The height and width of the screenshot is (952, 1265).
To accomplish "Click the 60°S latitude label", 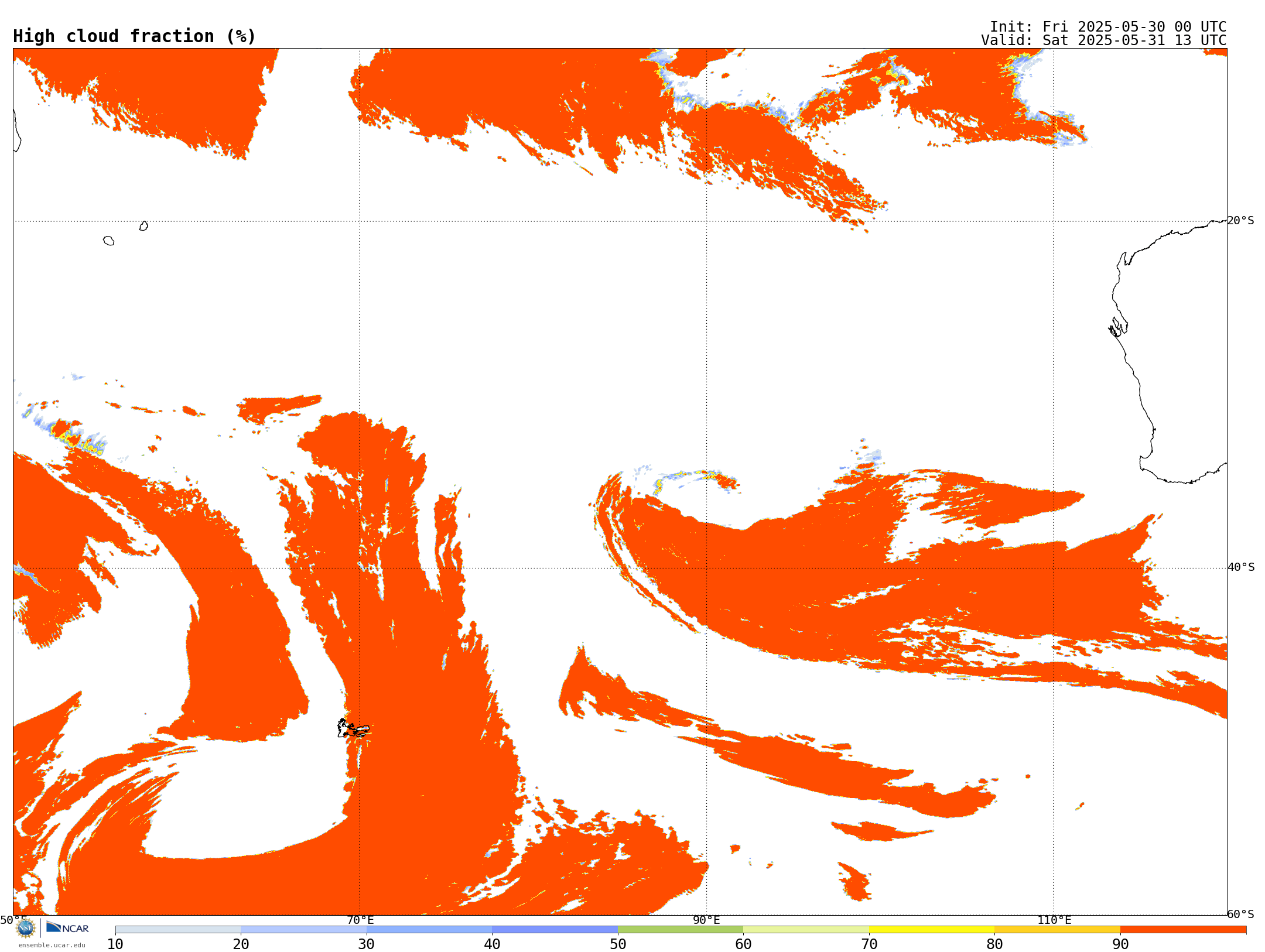I will coord(1241,915).
